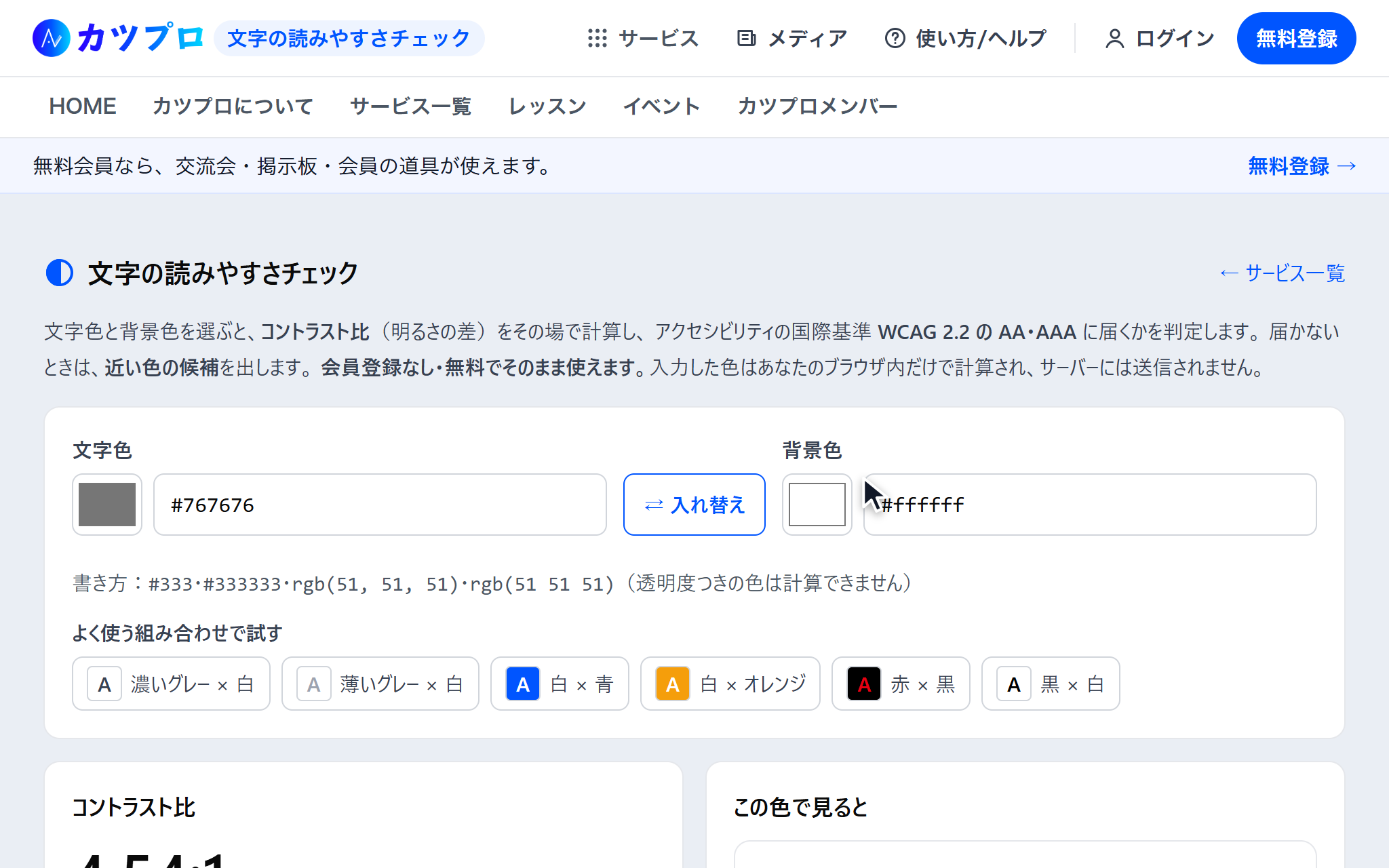The image size is (1389, 868).
Task: Open カツプロメンバー menu item
Action: point(817,106)
